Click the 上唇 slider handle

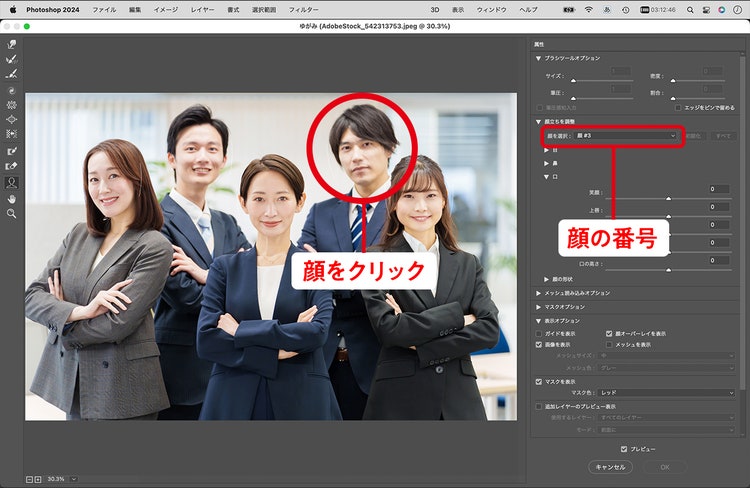pyautogui.click(x=669, y=216)
